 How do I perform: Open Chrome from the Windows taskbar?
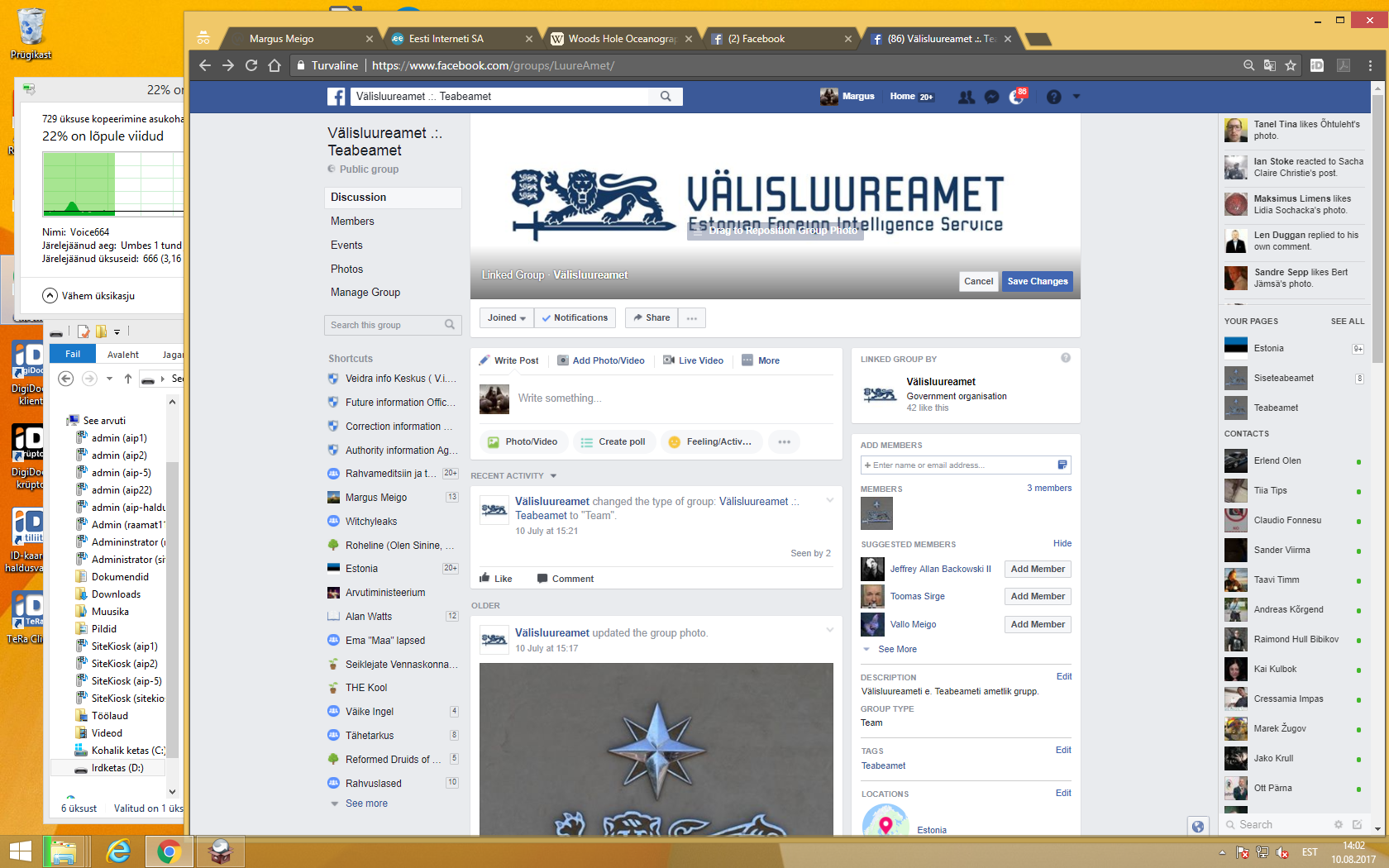click(x=169, y=851)
